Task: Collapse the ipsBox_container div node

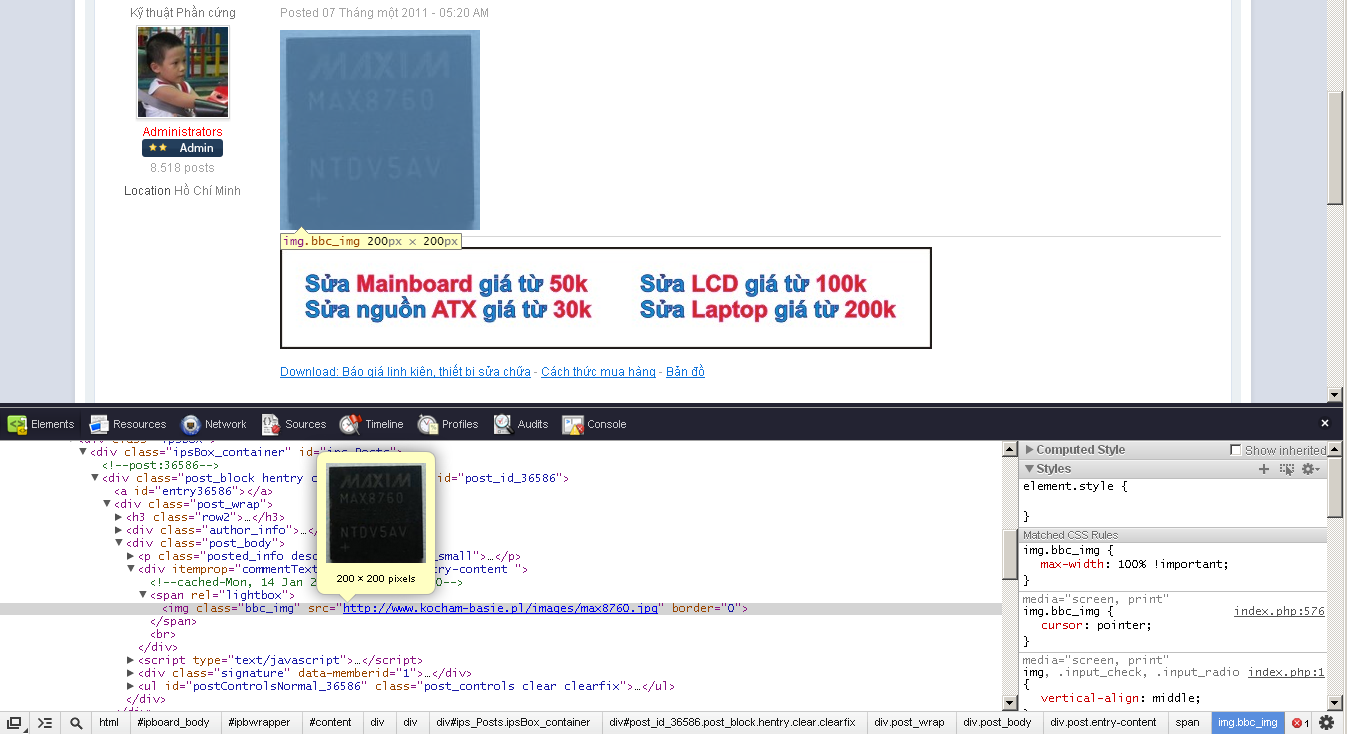Action: point(84,452)
